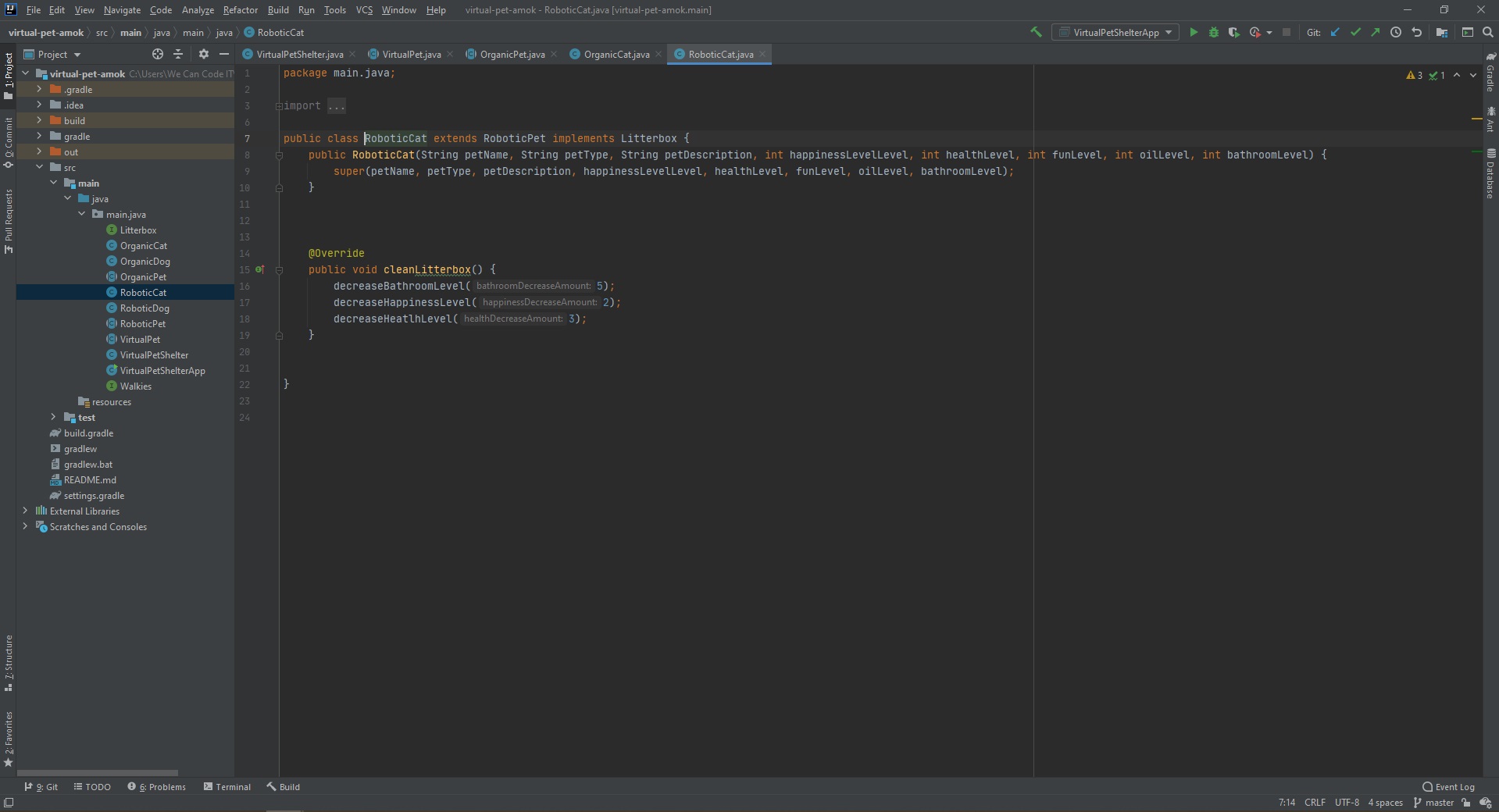Go to previous highlighted error arrow

(1457, 75)
